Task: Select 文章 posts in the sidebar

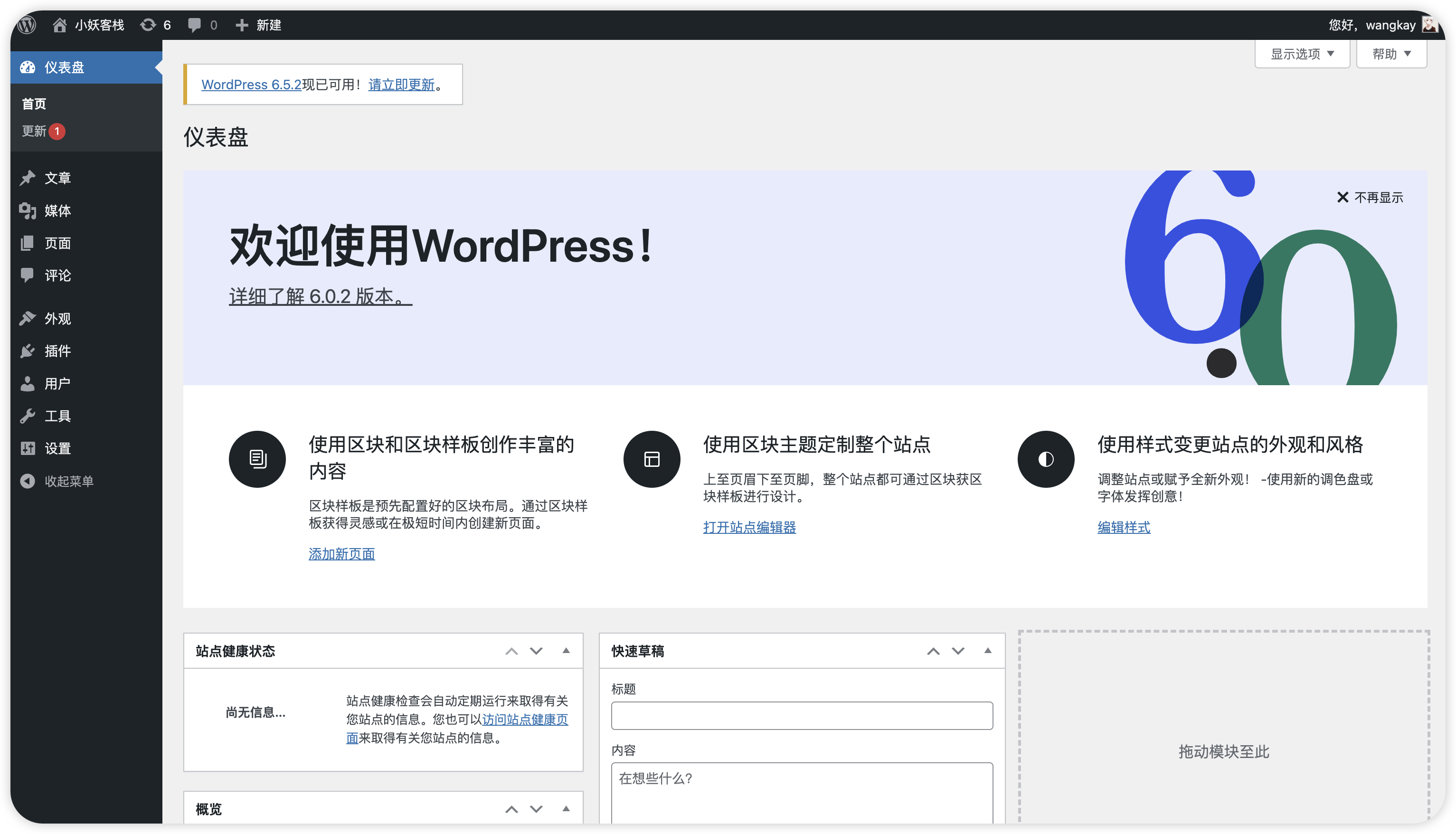Action: [x=57, y=178]
